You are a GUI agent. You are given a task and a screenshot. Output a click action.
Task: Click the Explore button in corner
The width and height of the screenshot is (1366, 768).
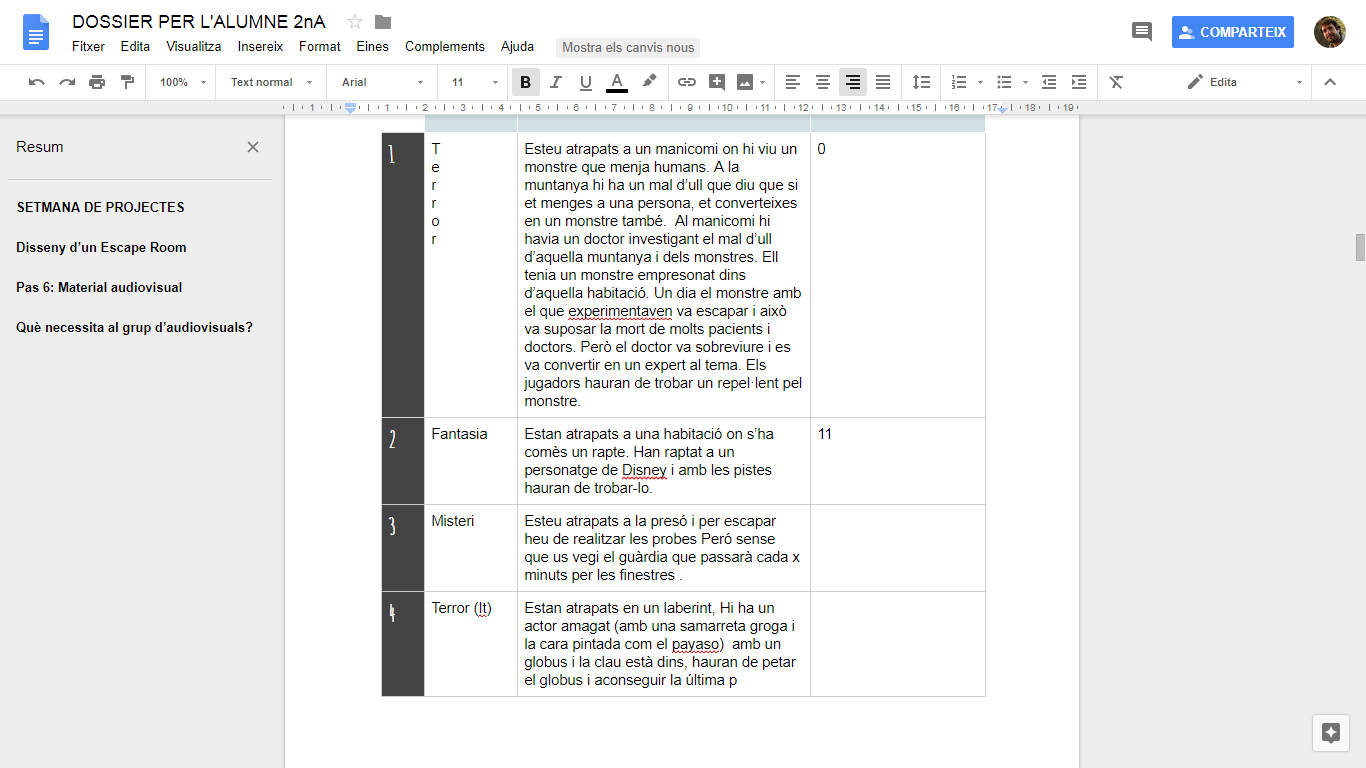coord(1330,732)
